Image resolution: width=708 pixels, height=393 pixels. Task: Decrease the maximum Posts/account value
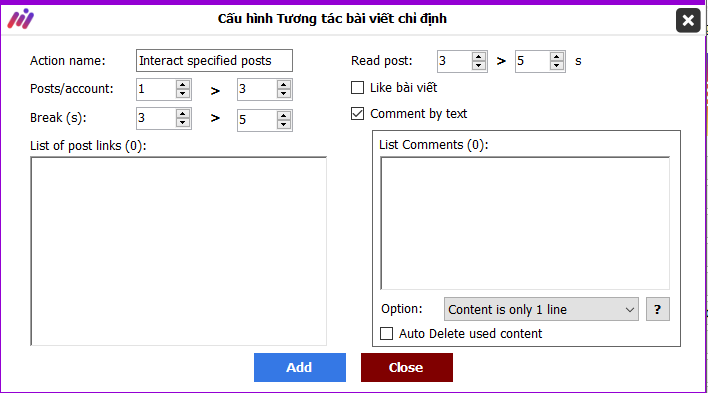(284, 93)
